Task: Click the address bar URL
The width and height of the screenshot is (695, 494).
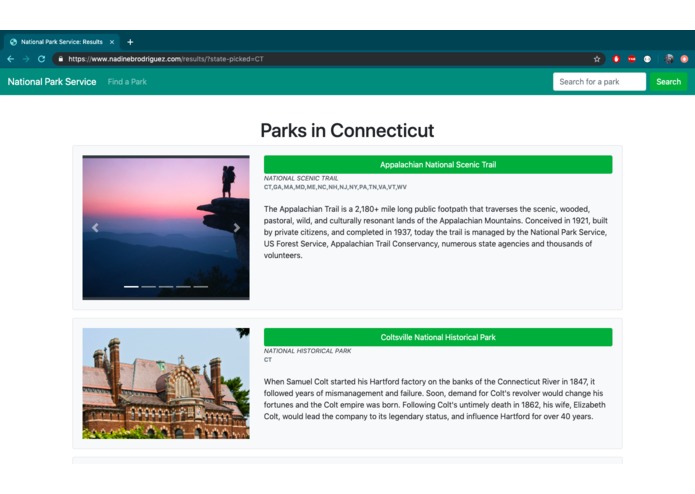Action: 166,59
